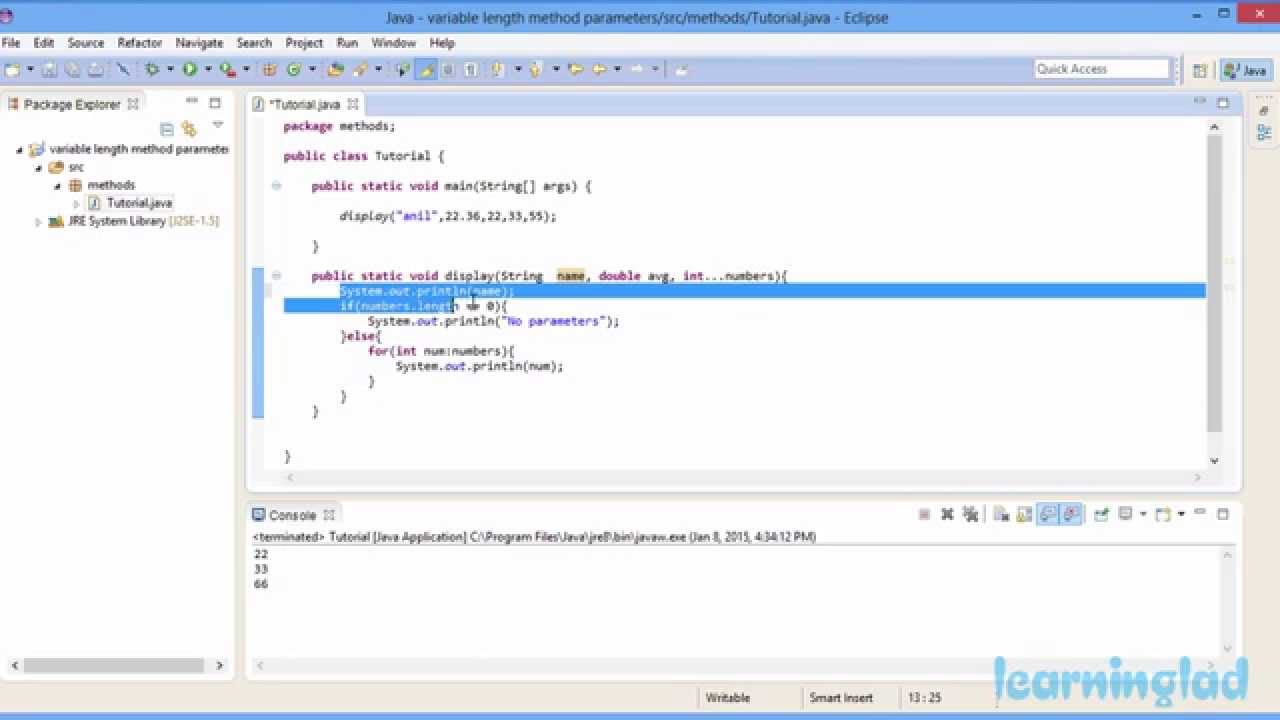Close the Console view tab X
Image resolution: width=1280 pixels, height=720 pixels.
329,515
